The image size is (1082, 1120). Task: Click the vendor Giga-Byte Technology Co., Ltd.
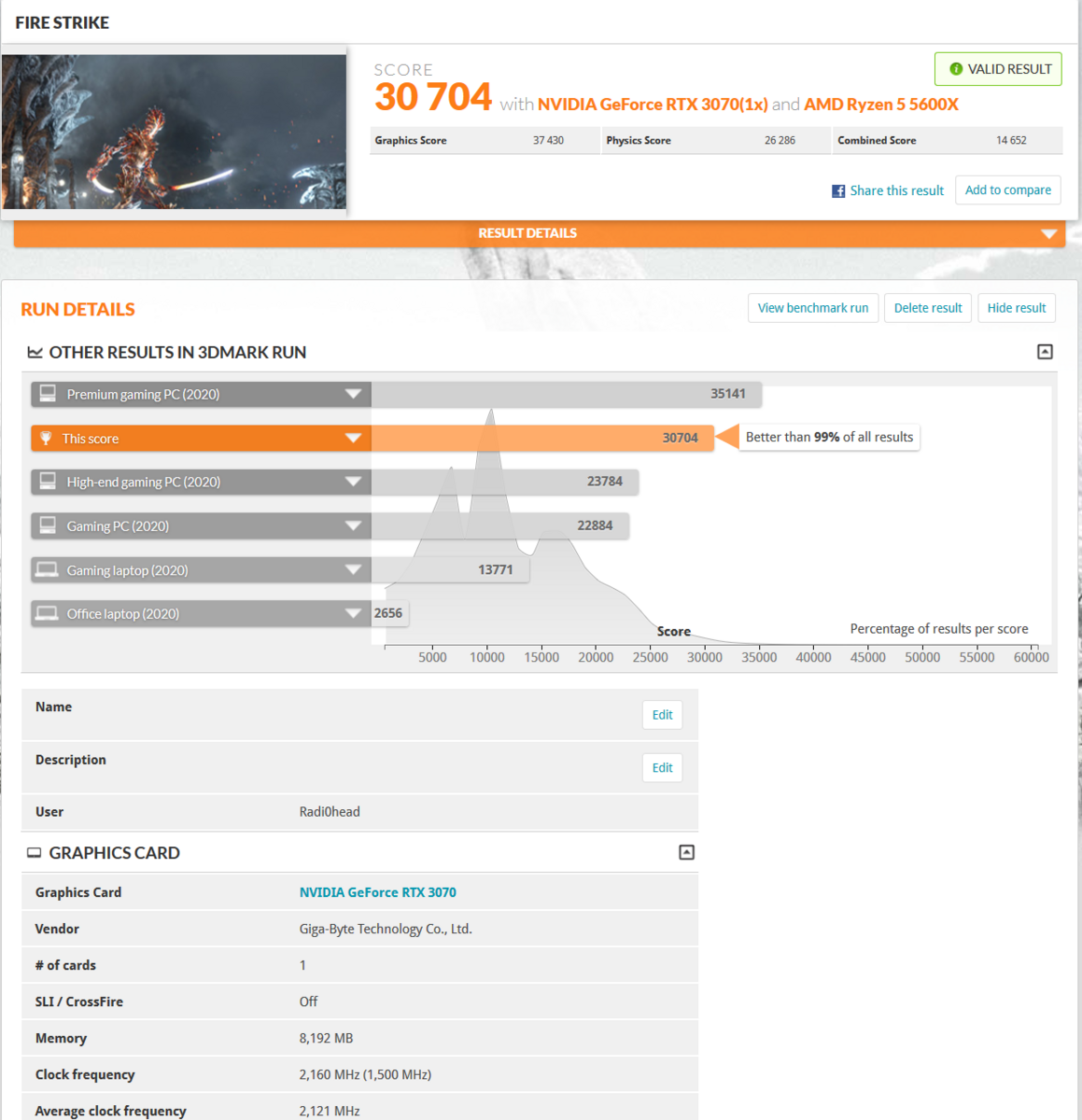pyautogui.click(x=386, y=929)
